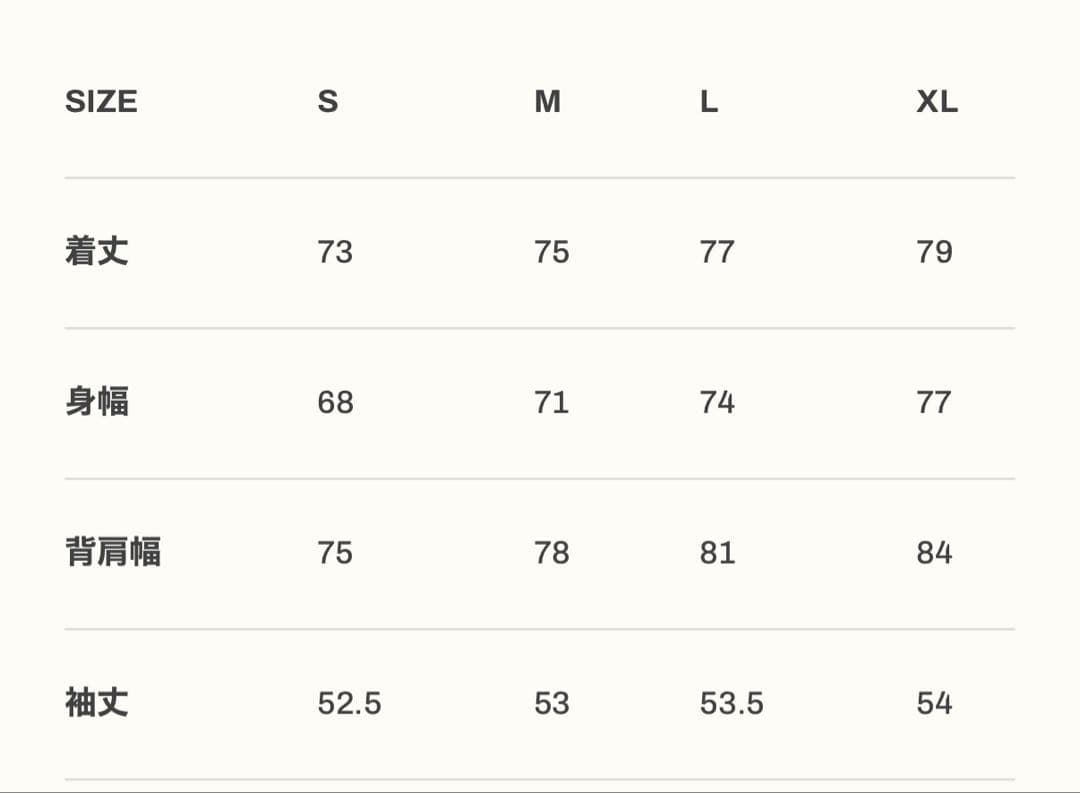The width and height of the screenshot is (1080, 793).
Task: Click the SIZE header label
Action: click(x=101, y=102)
